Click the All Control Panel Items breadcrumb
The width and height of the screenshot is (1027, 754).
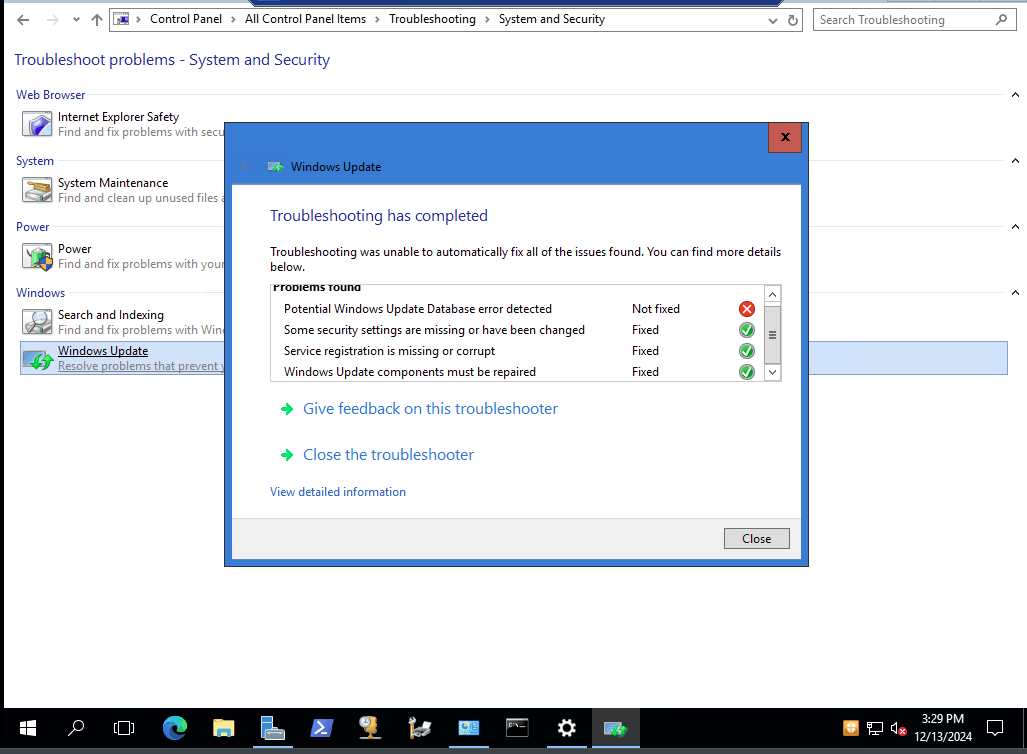tap(305, 19)
